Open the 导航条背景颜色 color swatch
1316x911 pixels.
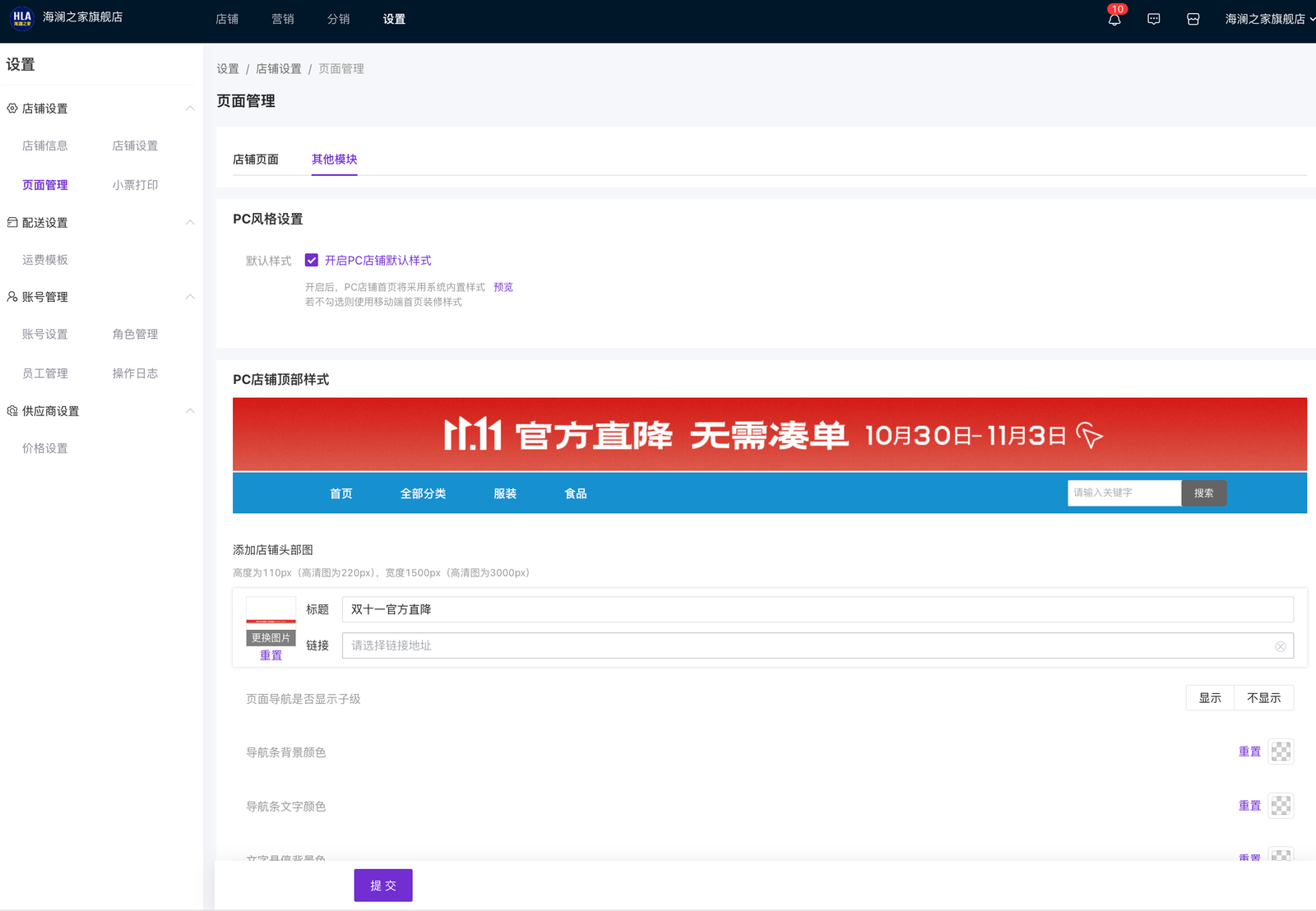pos(1281,751)
